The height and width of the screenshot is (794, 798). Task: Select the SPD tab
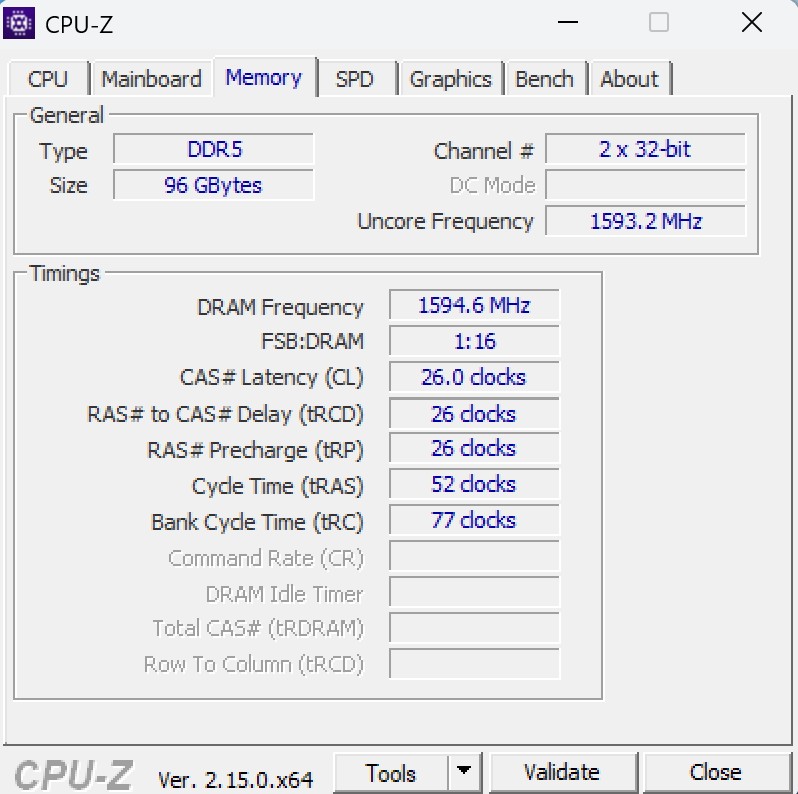[x=354, y=79]
